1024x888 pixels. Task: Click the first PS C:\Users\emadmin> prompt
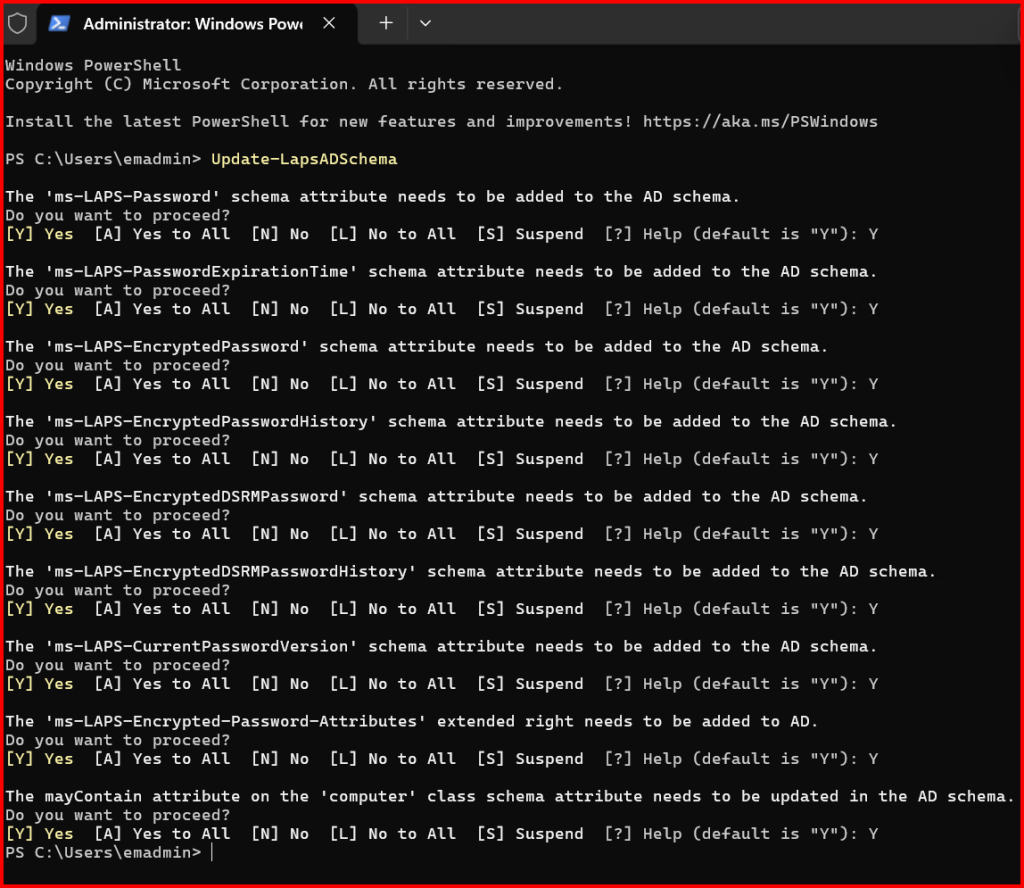point(103,159)
